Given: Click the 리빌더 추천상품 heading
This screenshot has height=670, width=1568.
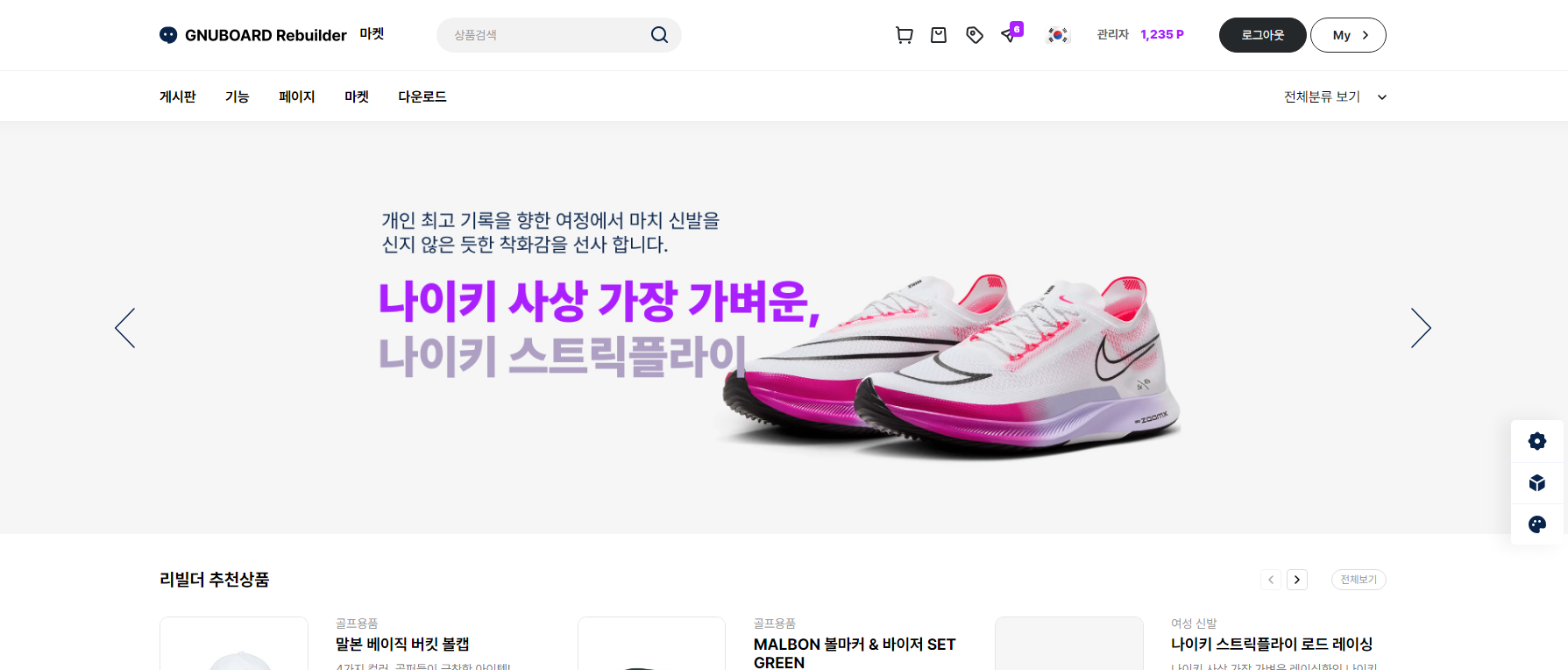Looking at the screenshot, I should pos(214,580).
